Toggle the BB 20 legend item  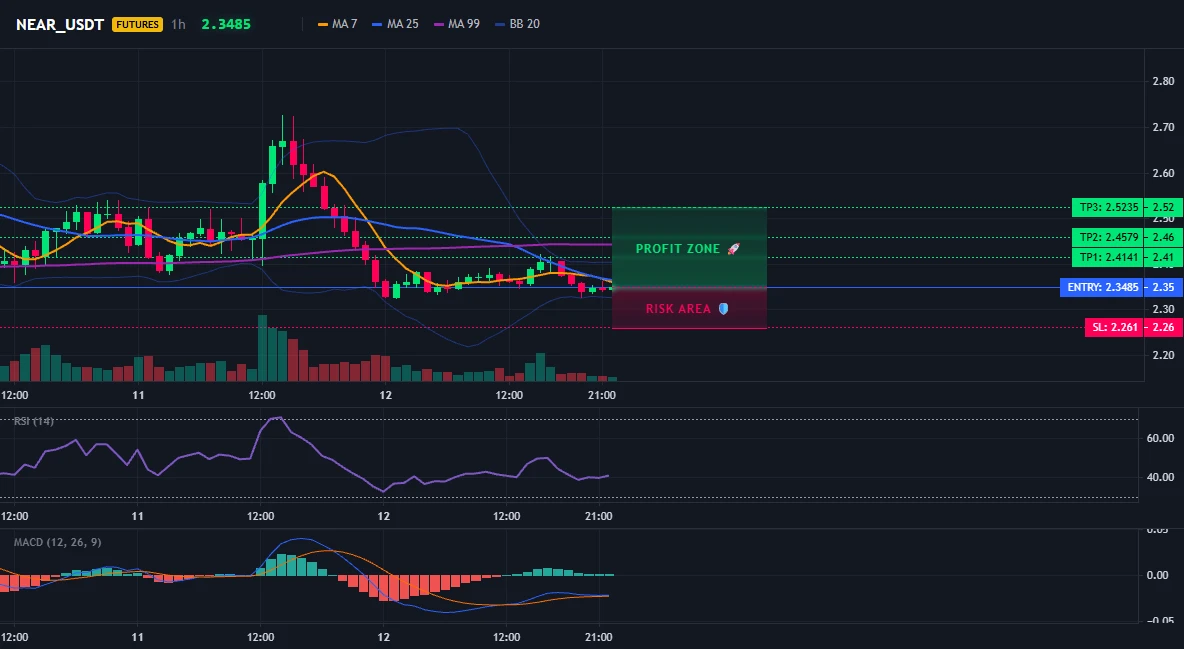(517, 24)
